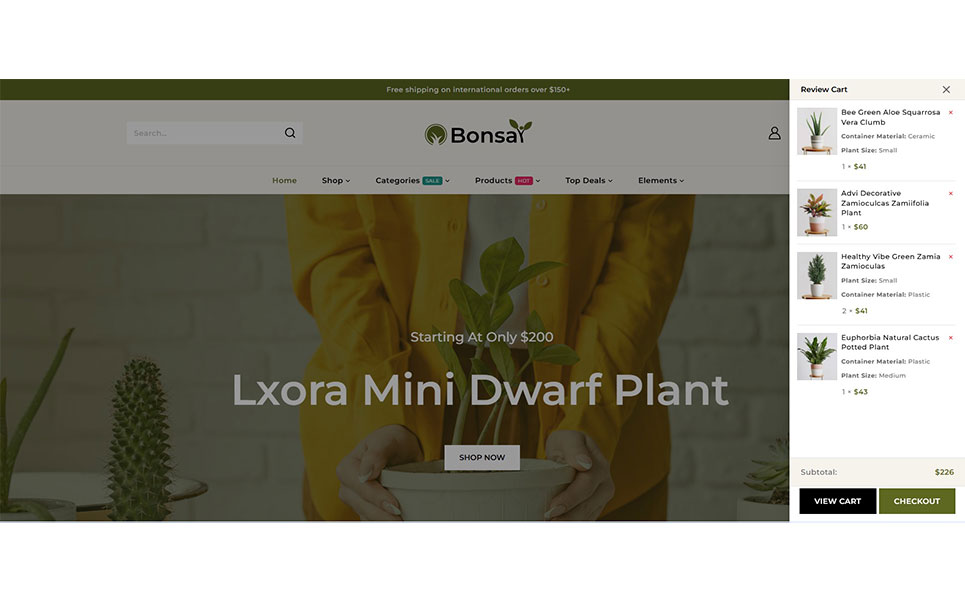Viewport: 965px width, 600px height.
Task: Expand the Categories dropdown menu
Action: pos(412,180)
